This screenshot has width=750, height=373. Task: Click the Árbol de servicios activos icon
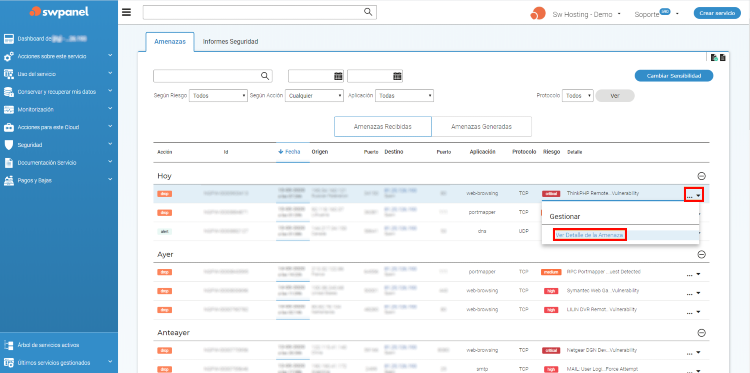(9, 345)
